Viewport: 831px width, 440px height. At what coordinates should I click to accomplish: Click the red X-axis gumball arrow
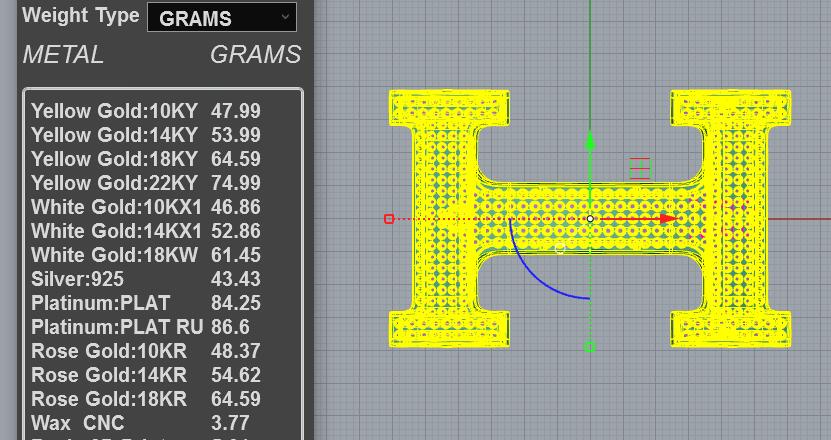pyautogui.click(x=669, y=218)
